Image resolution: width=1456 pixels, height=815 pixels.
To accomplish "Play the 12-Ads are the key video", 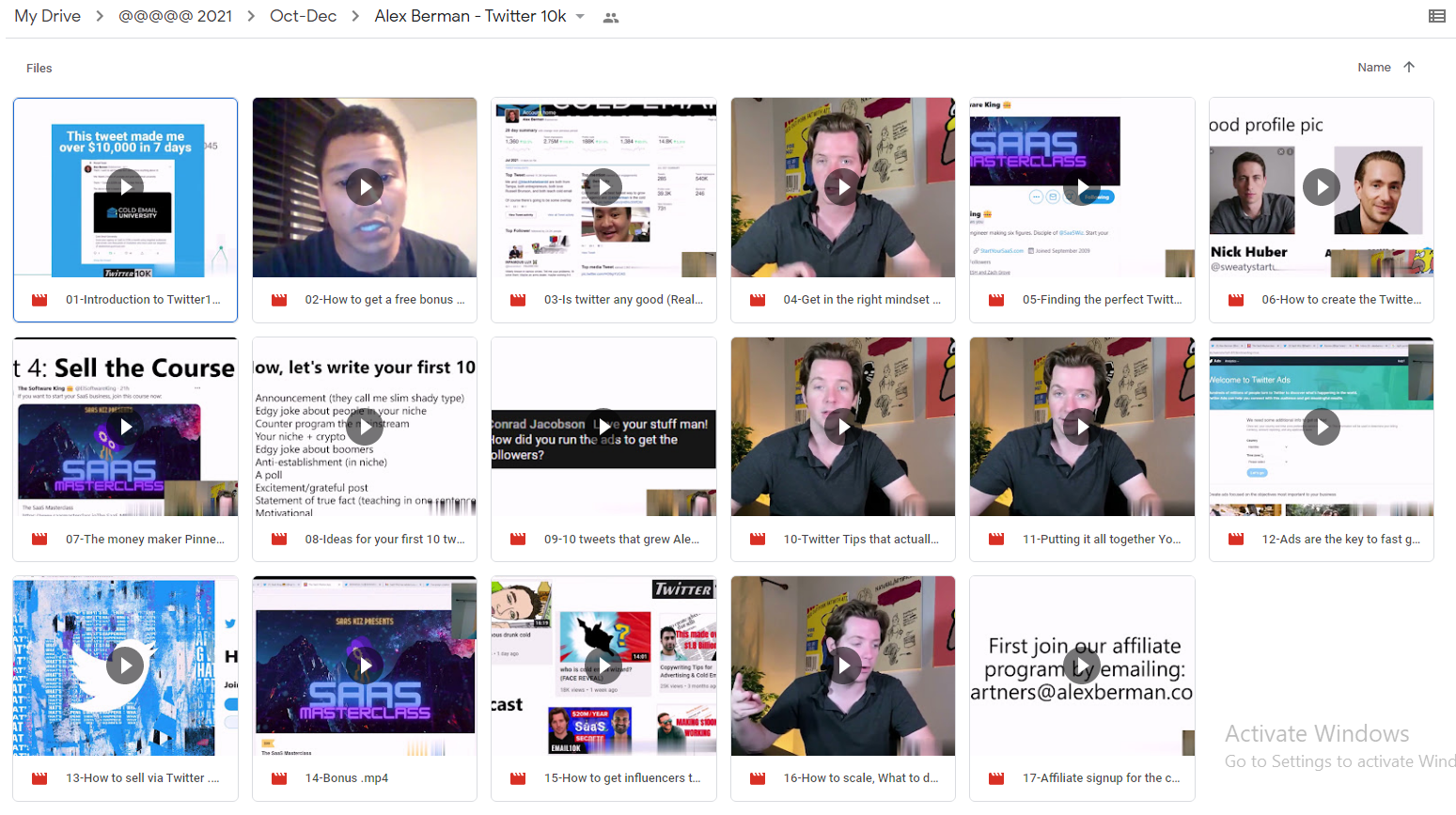I will [x=1322, y=427].
